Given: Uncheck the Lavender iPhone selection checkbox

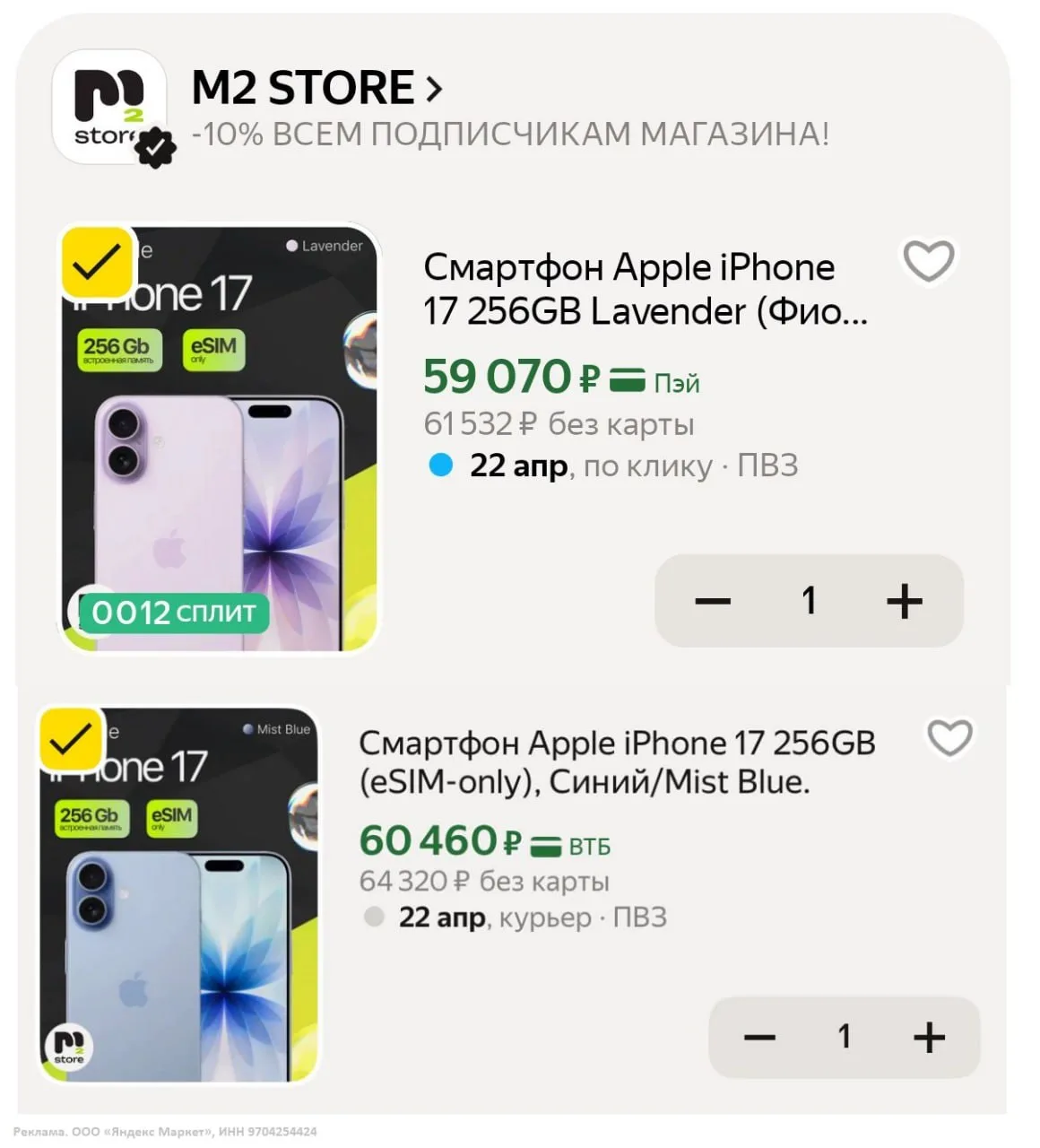Looking at the screenshot, I should click(97, 262).
